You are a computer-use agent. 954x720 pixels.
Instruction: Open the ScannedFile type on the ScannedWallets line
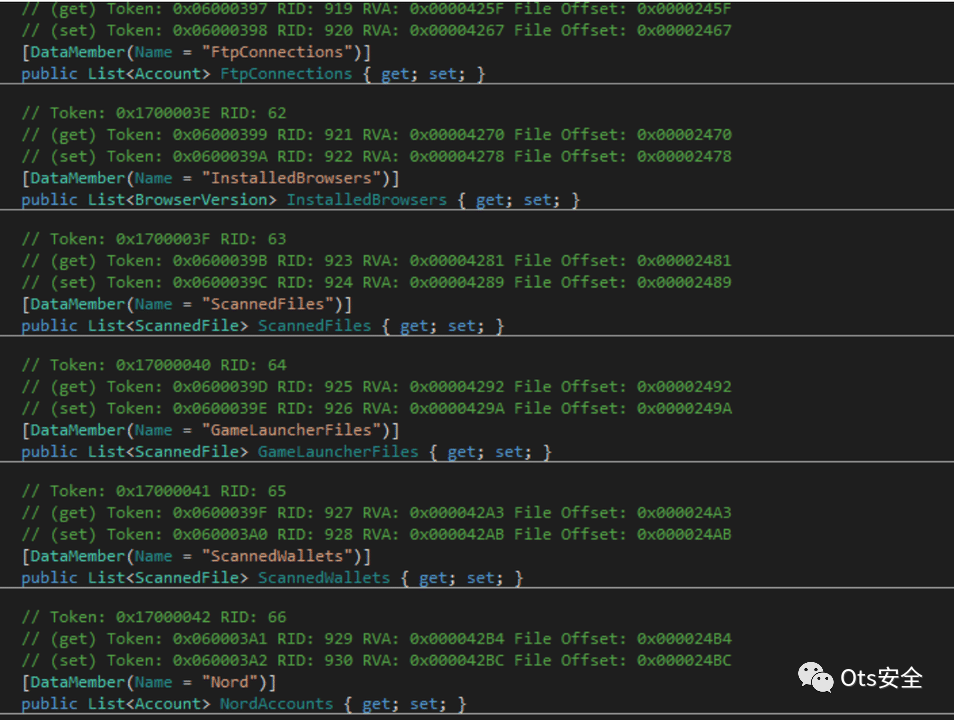187,578
